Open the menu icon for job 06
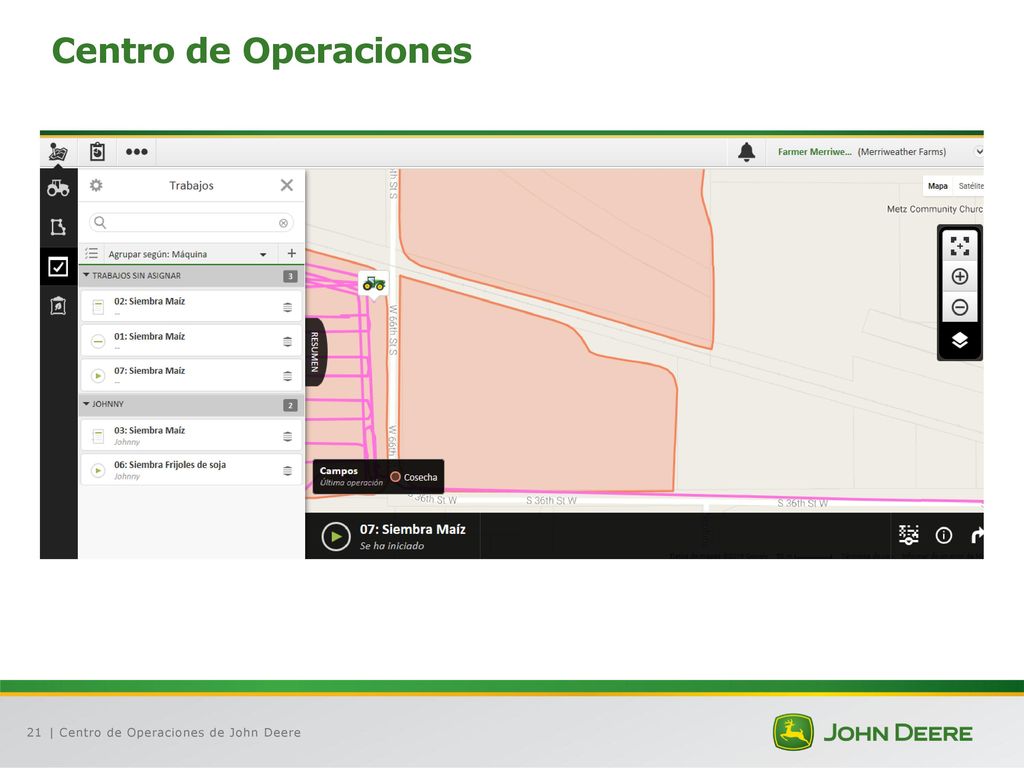Viewport: 1024px width, 768px height. pyautogui.click(x=287, y=471)
